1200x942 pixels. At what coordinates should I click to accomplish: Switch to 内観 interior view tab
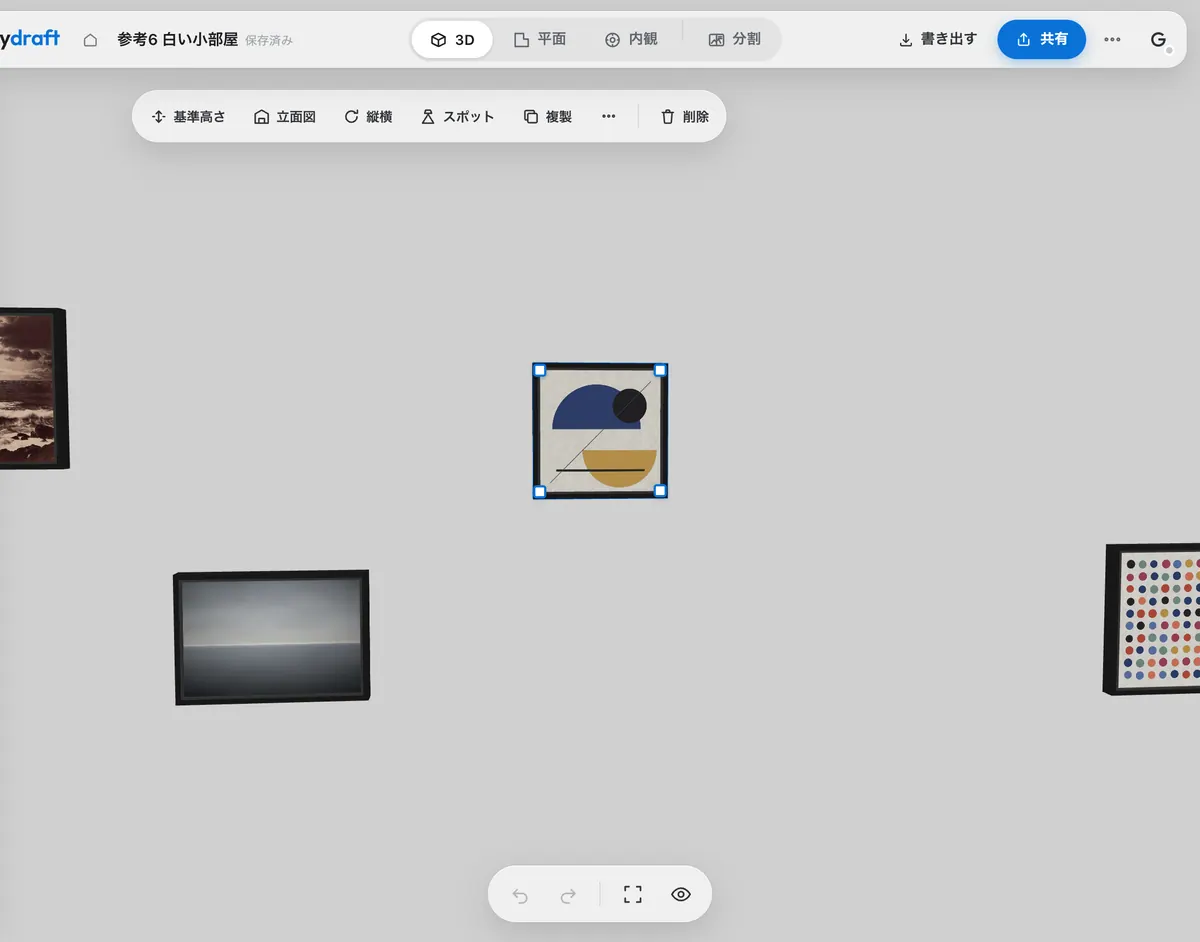point(631,40)
